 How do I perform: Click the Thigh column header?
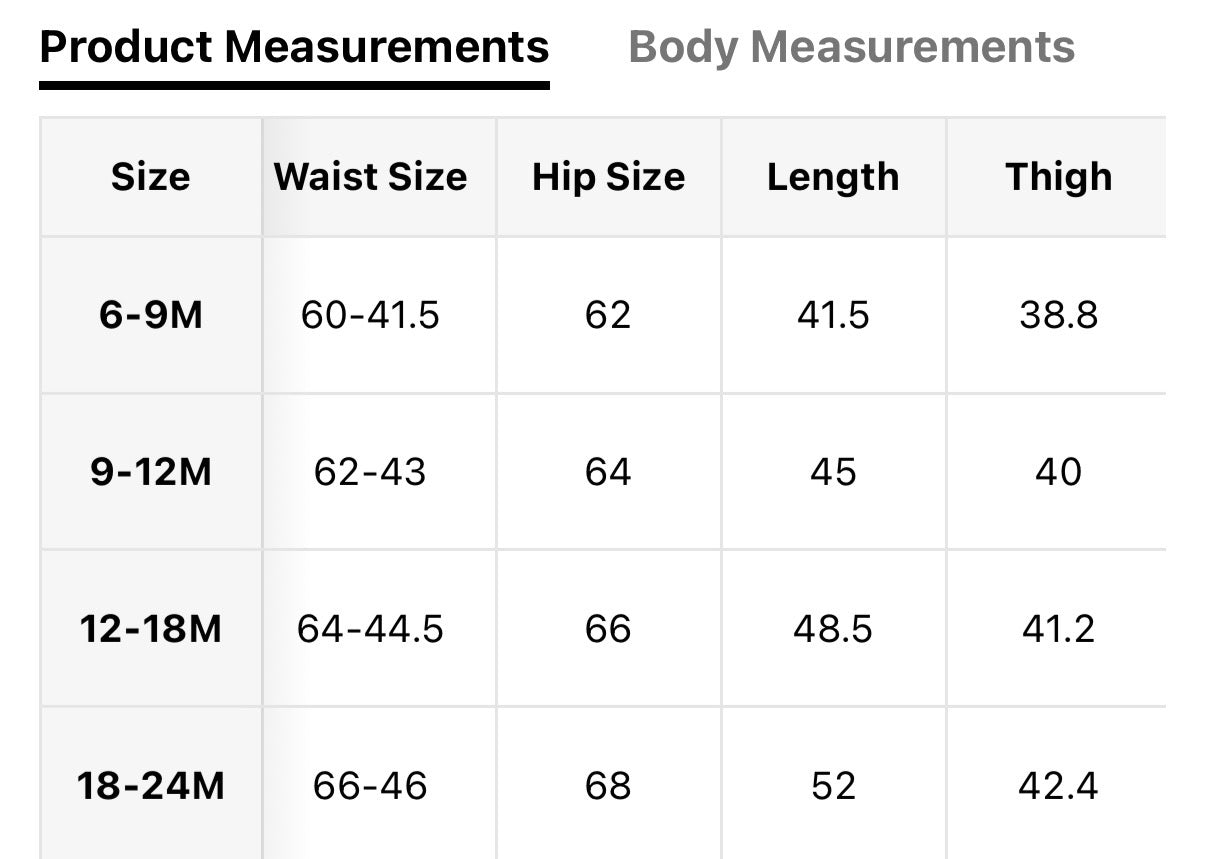(x=1058, y=177)
